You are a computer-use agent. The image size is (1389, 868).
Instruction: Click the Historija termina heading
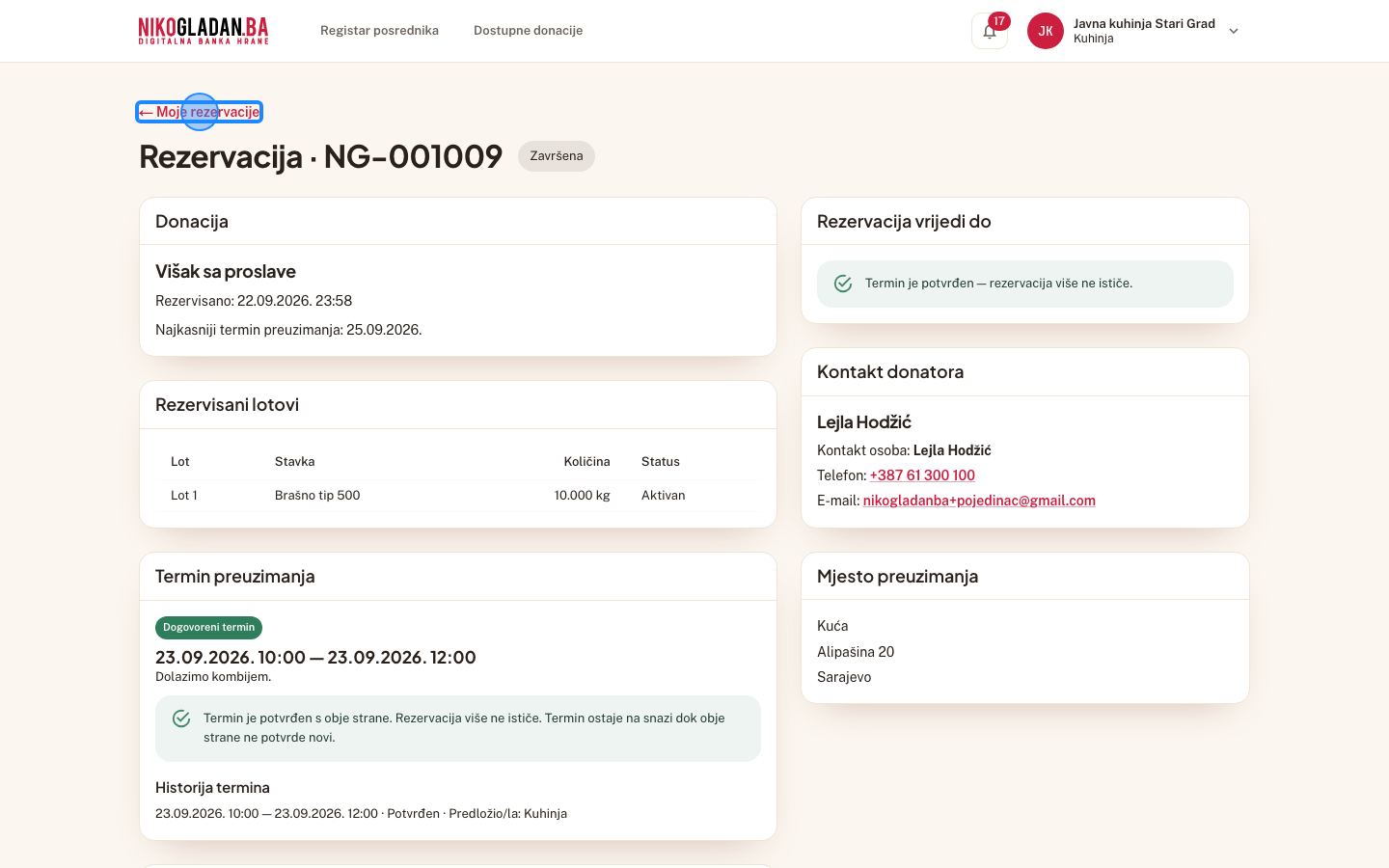tap(212, 788)
